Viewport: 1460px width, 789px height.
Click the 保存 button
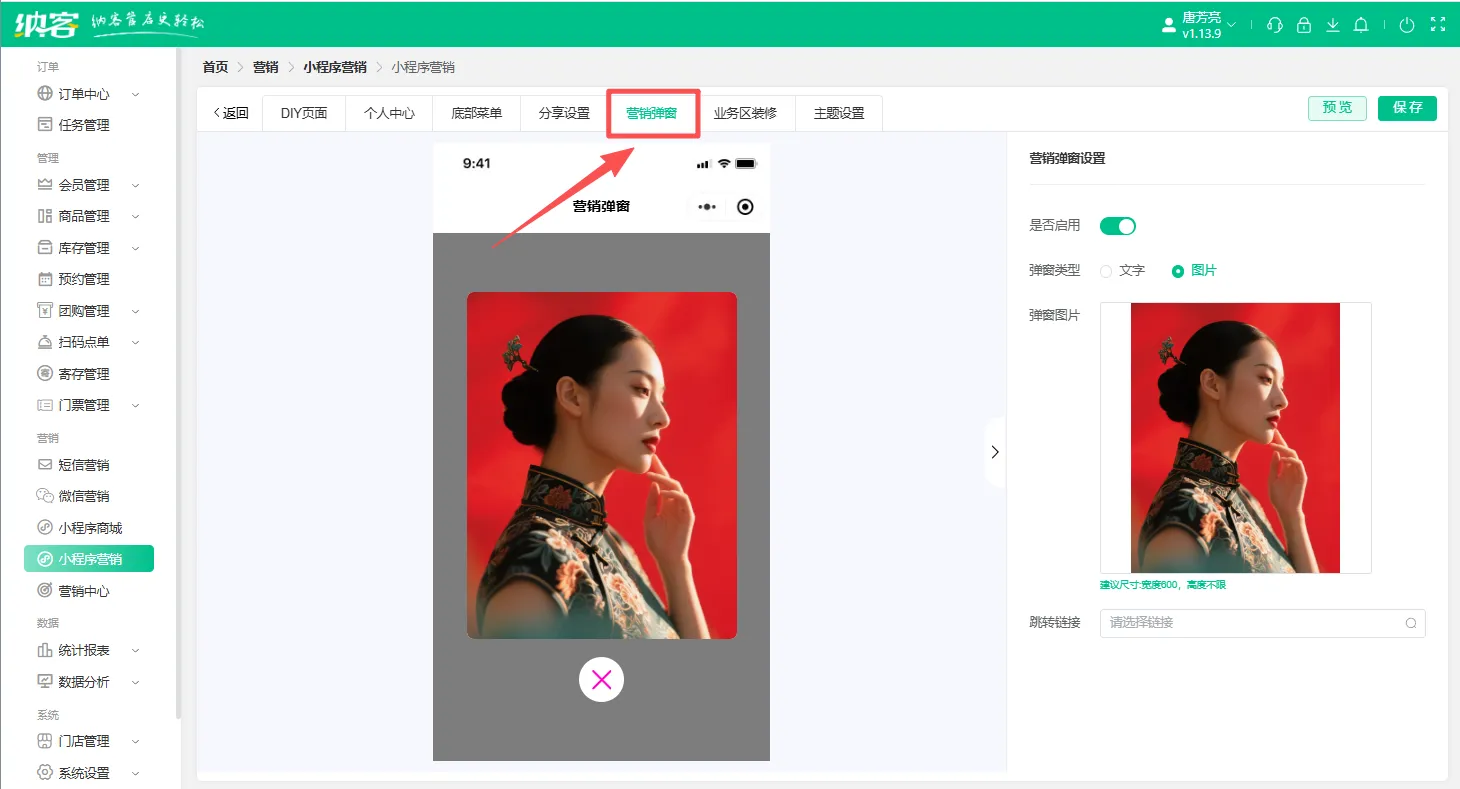[x=1406, y=108]
